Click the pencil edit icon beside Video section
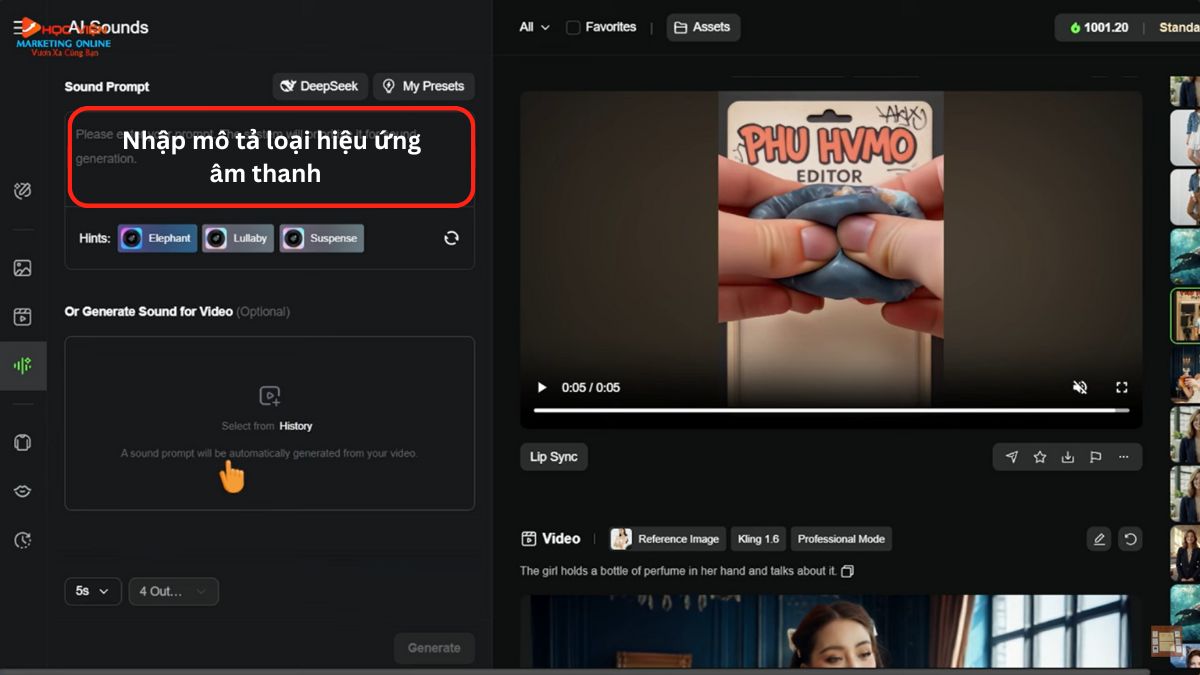Viewport: 1200px width, 675px height. (x=1099, y=539)
